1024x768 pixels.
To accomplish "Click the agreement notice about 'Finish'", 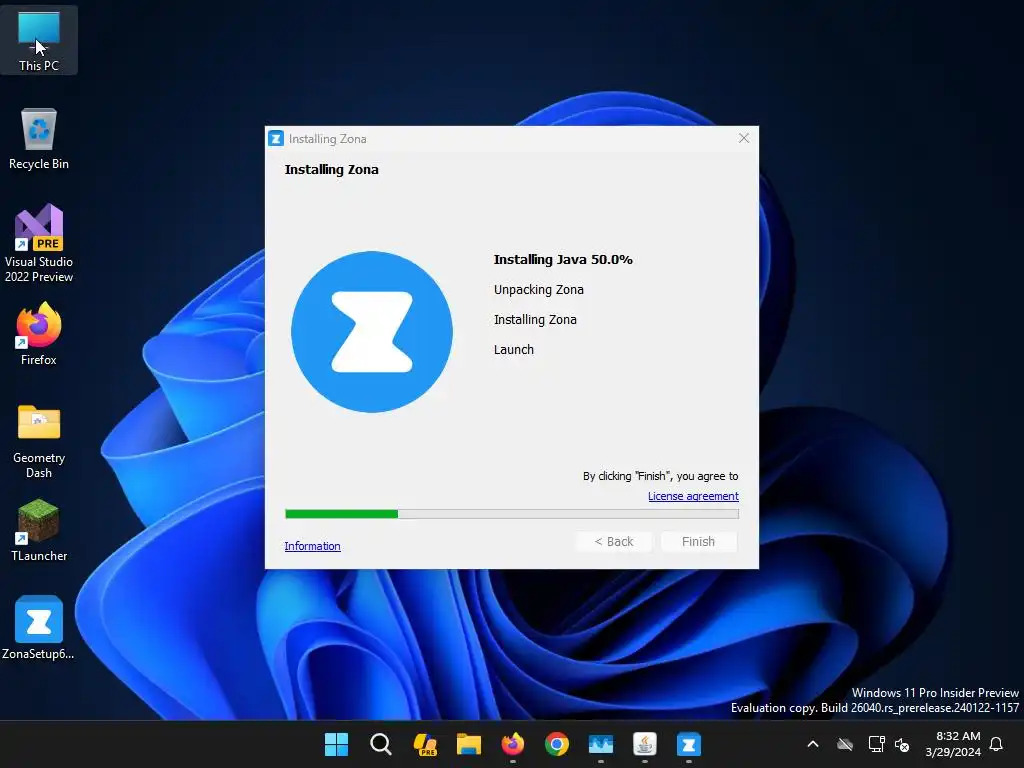I will point(660,476).
